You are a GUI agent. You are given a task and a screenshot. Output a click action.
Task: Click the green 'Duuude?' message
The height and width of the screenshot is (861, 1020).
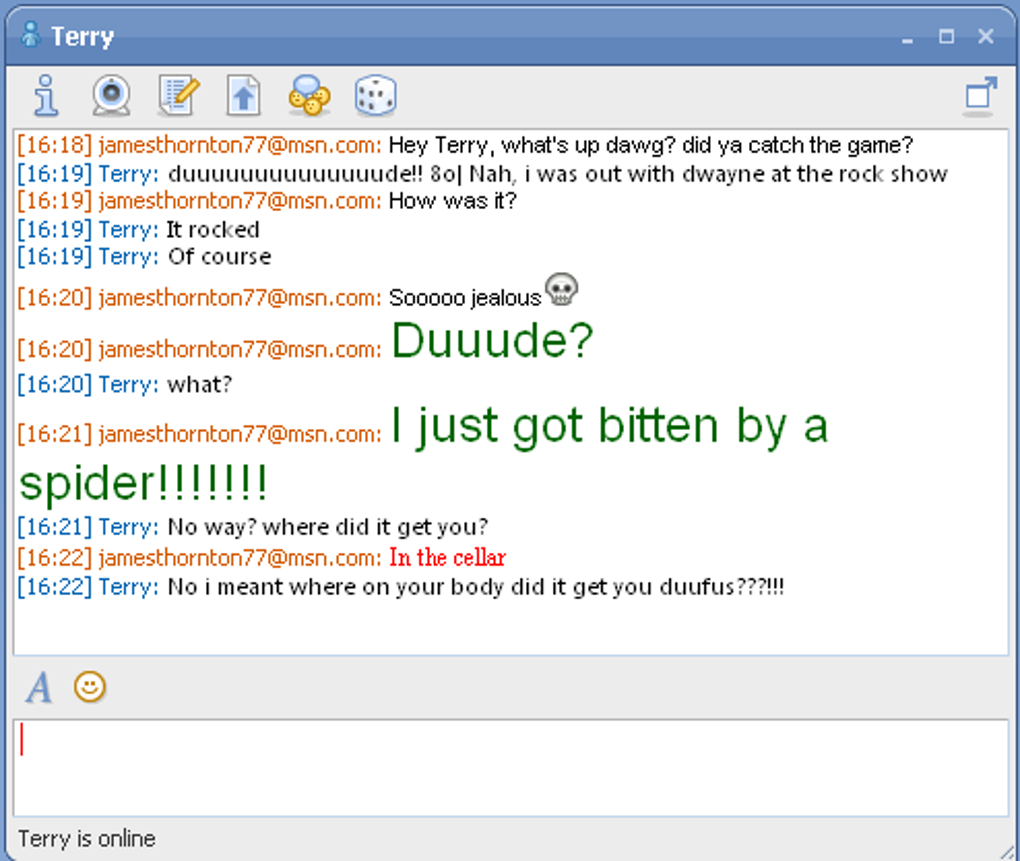492,340
